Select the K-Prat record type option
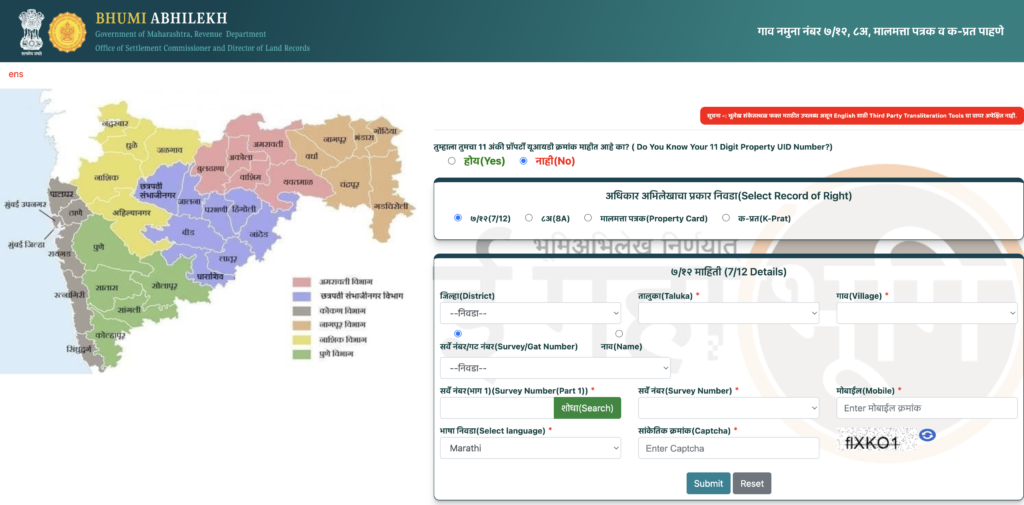 click(x=726, y=217)
